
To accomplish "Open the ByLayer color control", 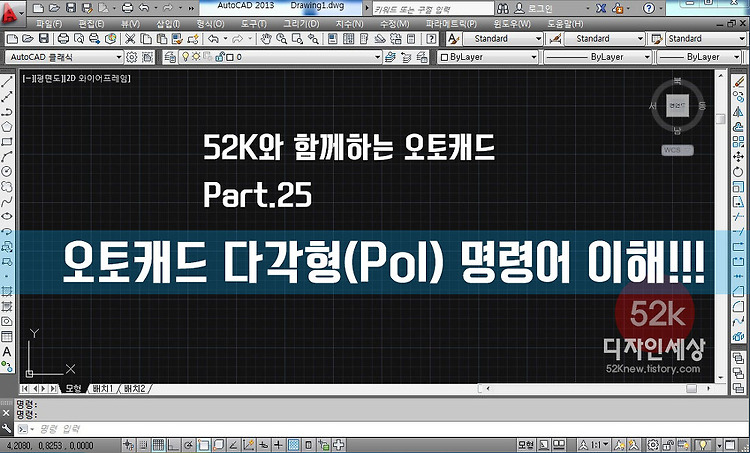I will 488,57.
